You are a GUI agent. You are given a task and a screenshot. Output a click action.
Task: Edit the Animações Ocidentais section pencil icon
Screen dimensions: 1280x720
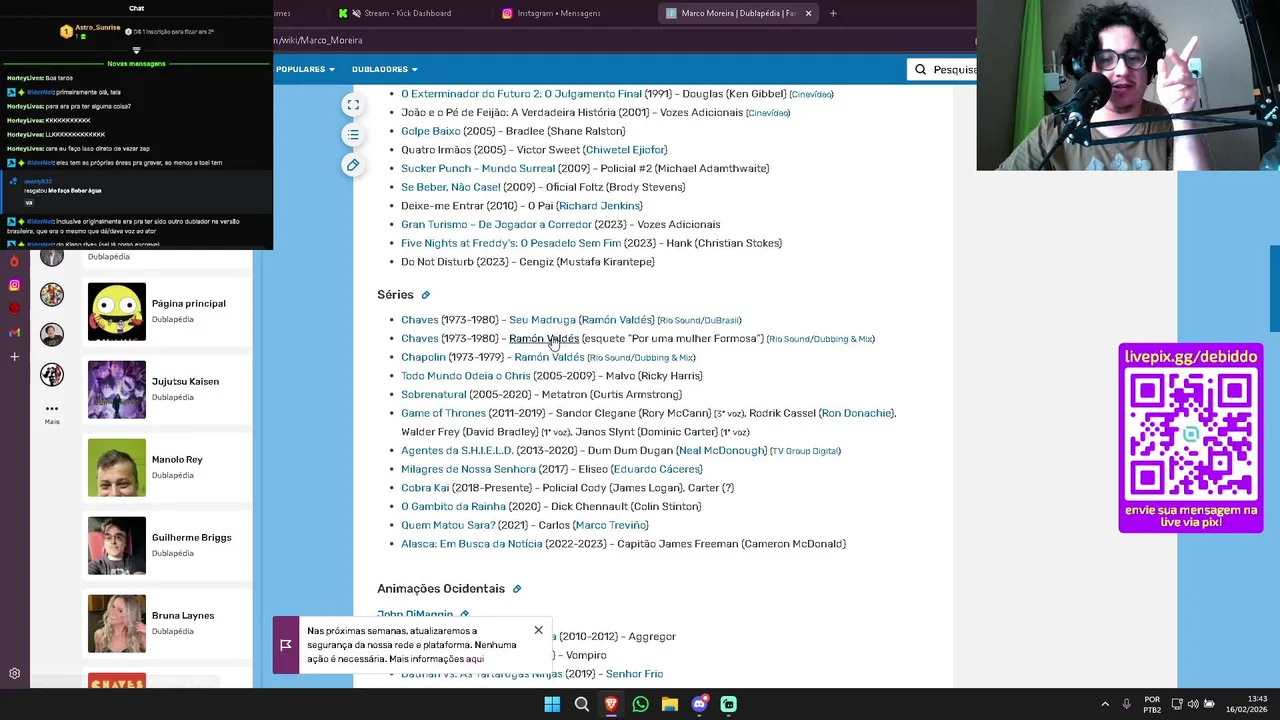517,589
